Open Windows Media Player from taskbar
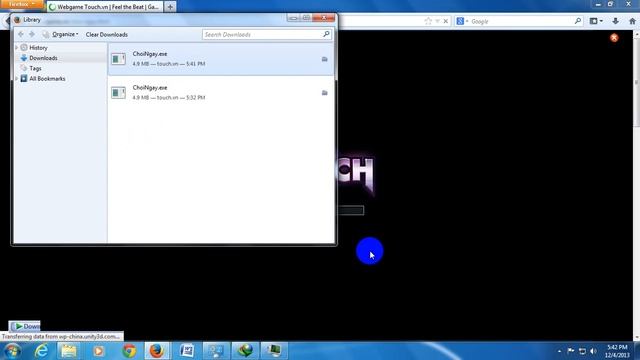Image resolution: width=640 pixels, height=360 pixels. click(x=98, y=351)
